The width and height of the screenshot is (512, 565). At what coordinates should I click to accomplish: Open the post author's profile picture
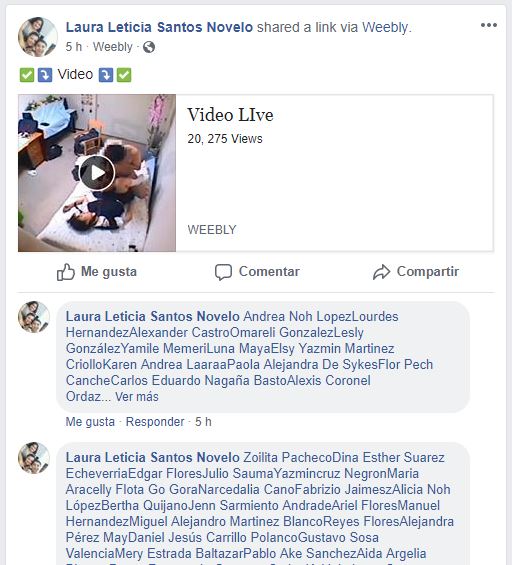point(38,37)
